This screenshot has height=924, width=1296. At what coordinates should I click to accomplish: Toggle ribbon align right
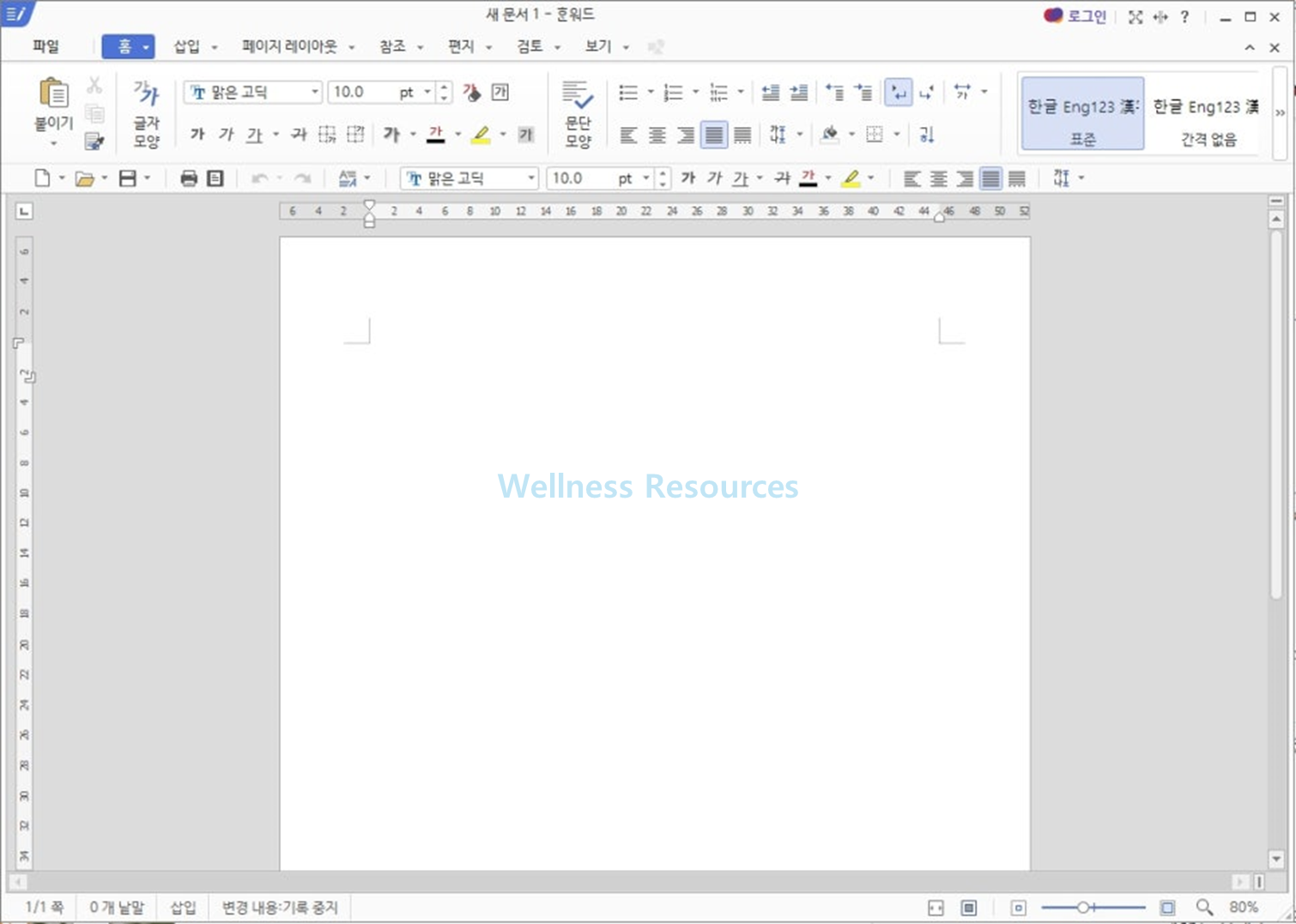click(x=685, y=135)
